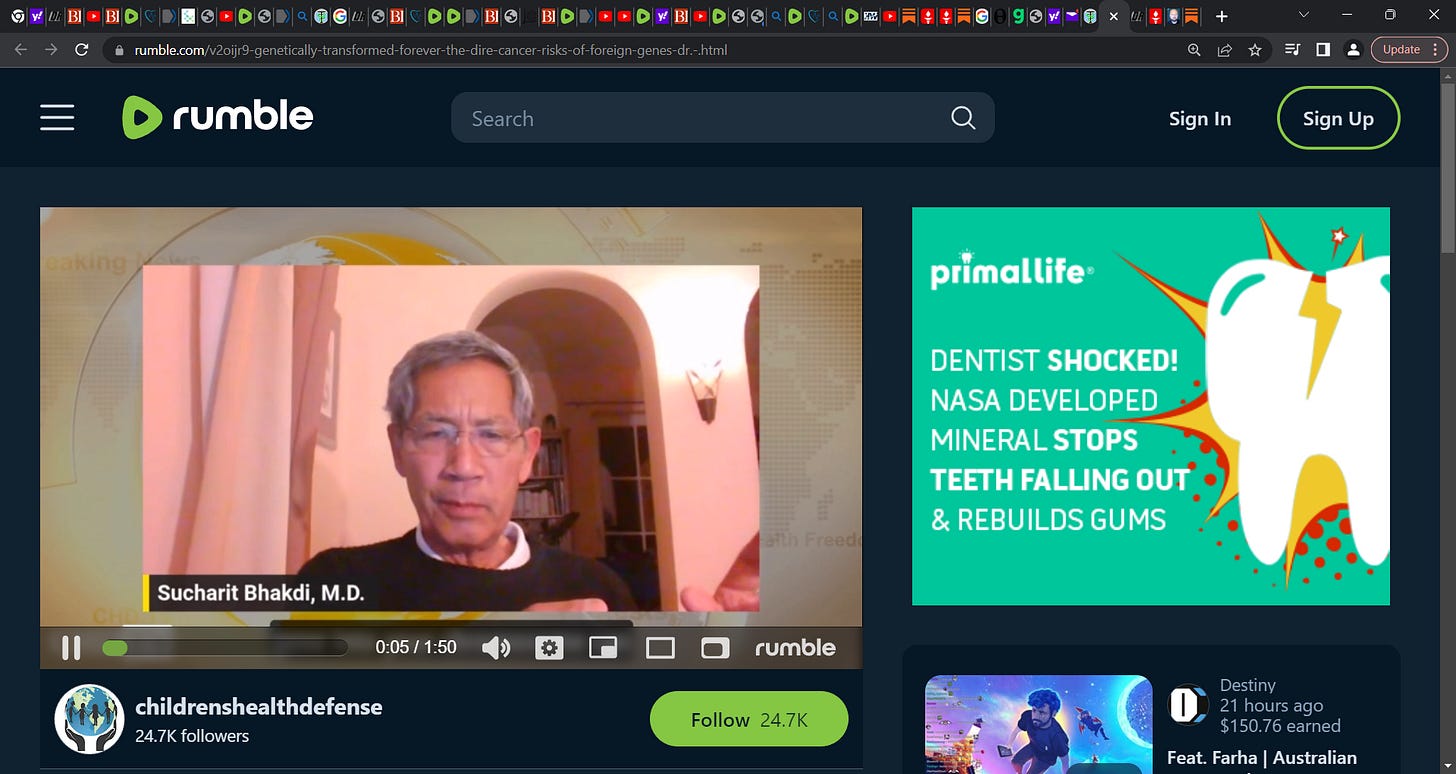
Task: Enter fullscreen video mode
Action: 715,648
